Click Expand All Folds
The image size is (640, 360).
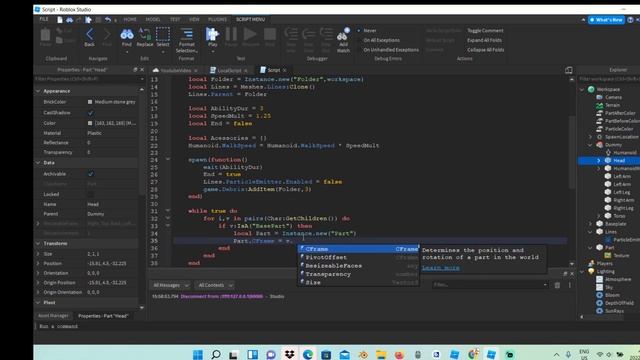pyautogui.click(x=484, y=40)
